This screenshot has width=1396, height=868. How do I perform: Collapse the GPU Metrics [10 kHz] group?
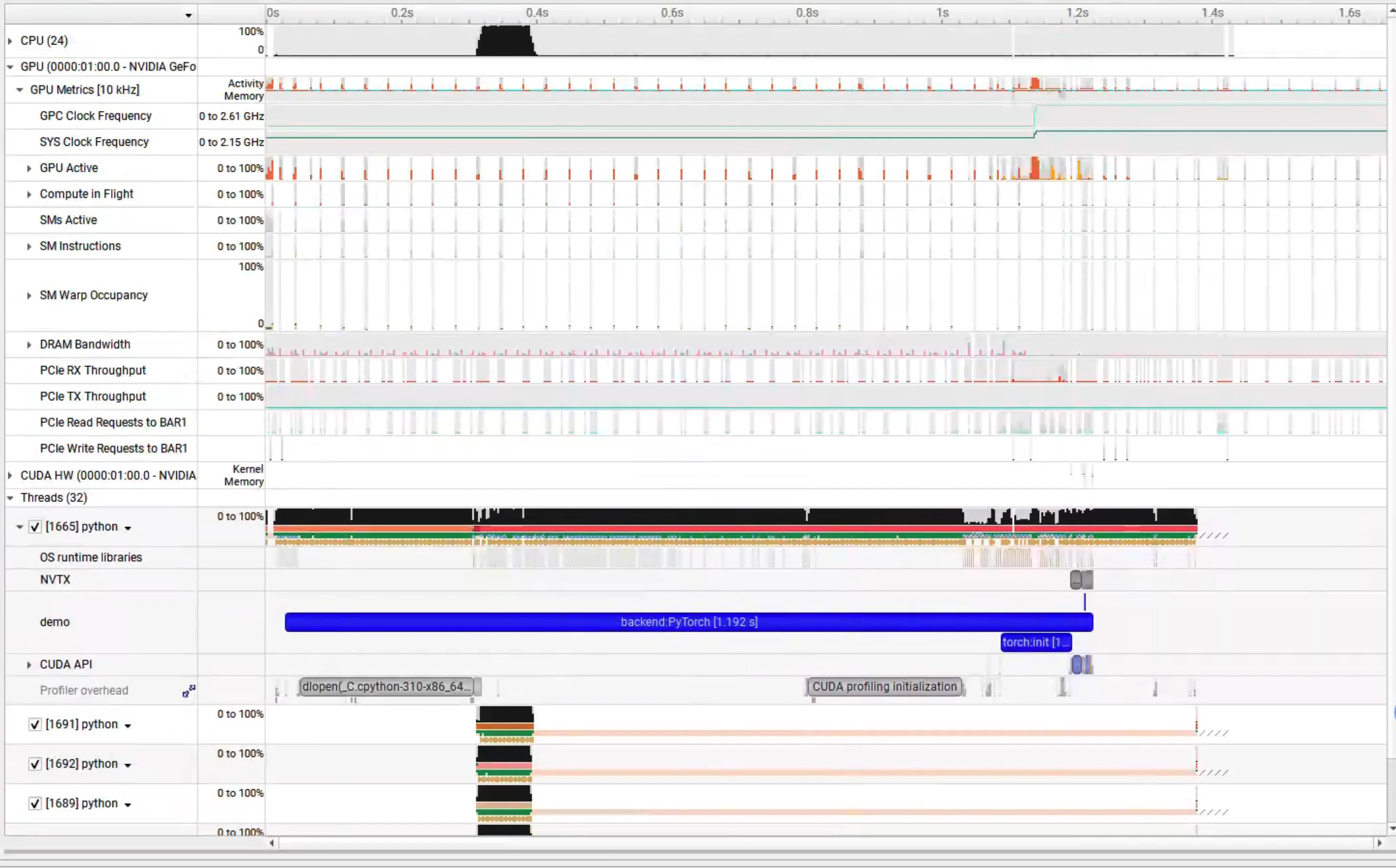(x=20, y=90)
